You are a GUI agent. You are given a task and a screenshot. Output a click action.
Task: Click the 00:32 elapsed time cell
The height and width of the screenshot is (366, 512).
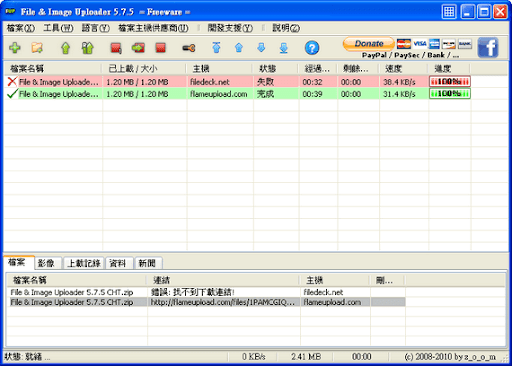pos(318,82)
